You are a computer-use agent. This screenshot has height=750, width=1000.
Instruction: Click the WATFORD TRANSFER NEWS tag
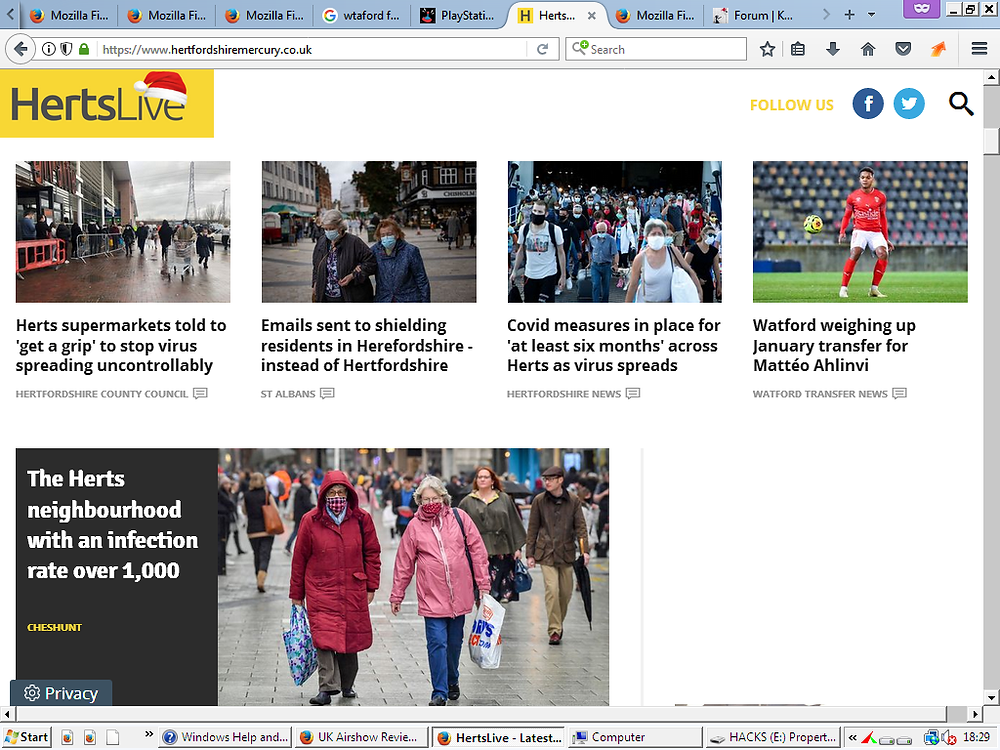click(820, 394)
